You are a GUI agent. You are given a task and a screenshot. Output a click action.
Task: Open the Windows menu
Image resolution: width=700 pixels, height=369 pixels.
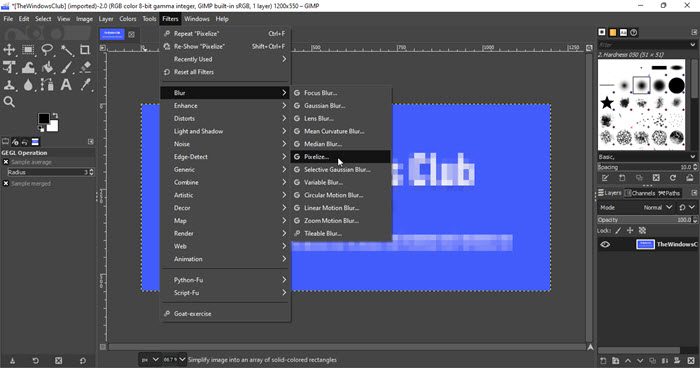tap(197, 19)
